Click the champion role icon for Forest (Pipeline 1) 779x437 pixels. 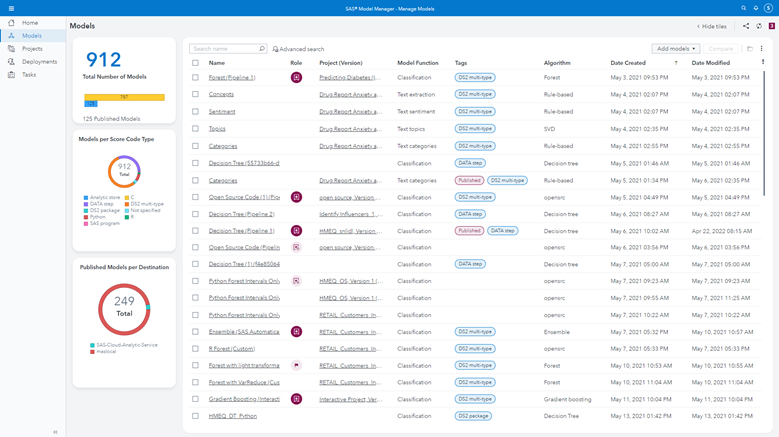click(296, 77)
